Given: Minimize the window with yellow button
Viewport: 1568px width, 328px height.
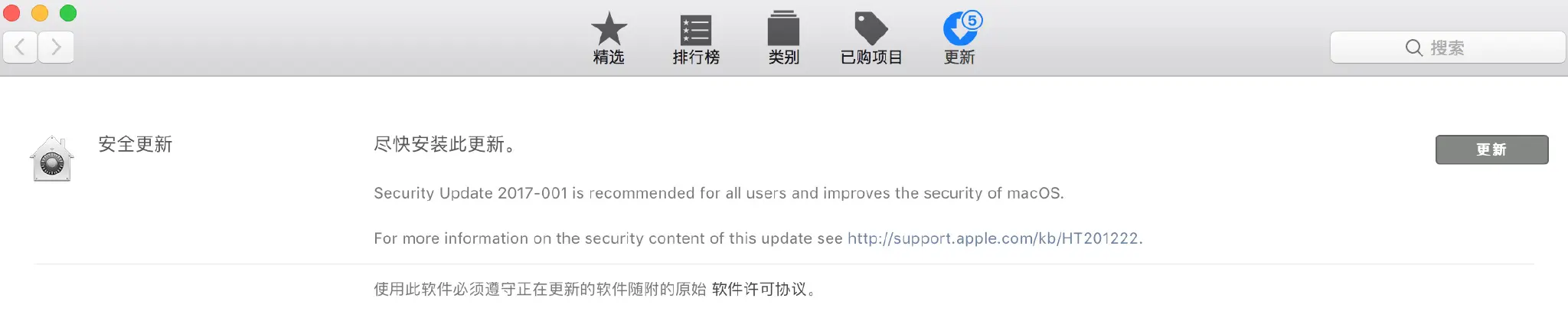Looking at the screenshot, I should (40, 13).
